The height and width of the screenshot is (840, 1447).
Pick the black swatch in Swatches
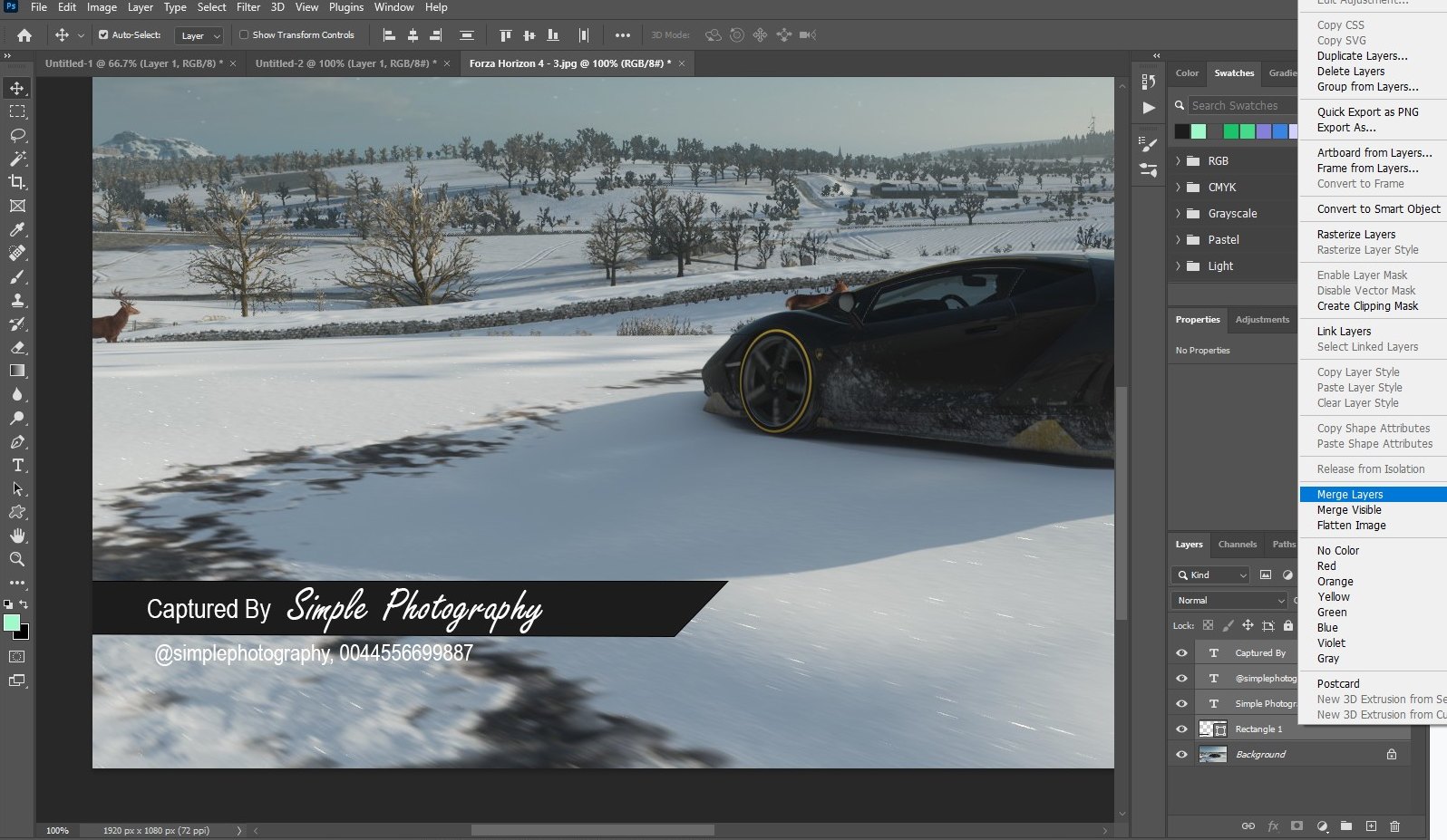coord(1181,131)
